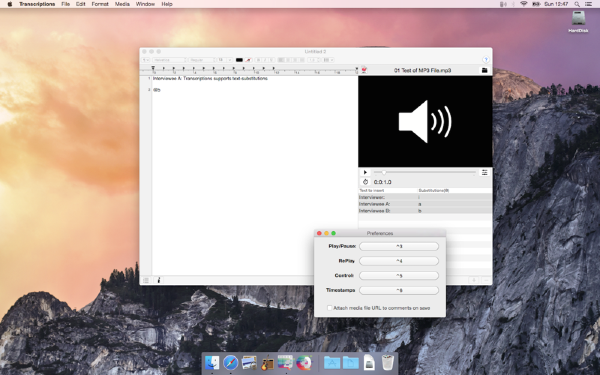Play the audio in the media panel

365,173
